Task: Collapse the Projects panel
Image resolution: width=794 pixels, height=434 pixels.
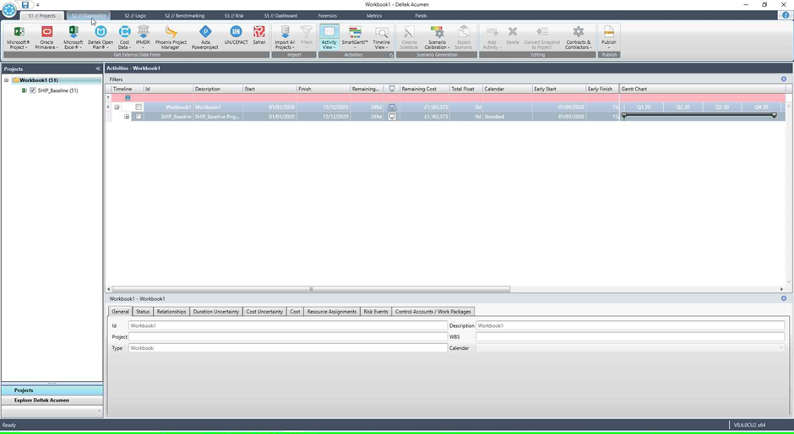Action: point(98,68)
